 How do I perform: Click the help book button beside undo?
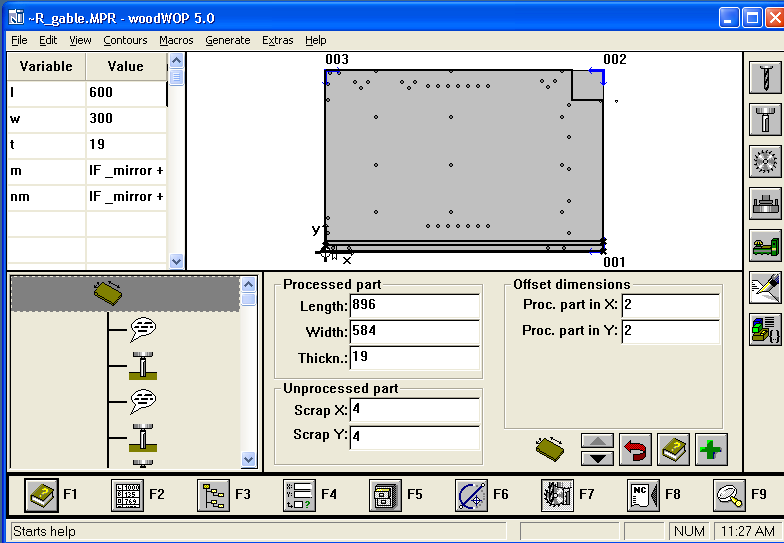[673, 450]
